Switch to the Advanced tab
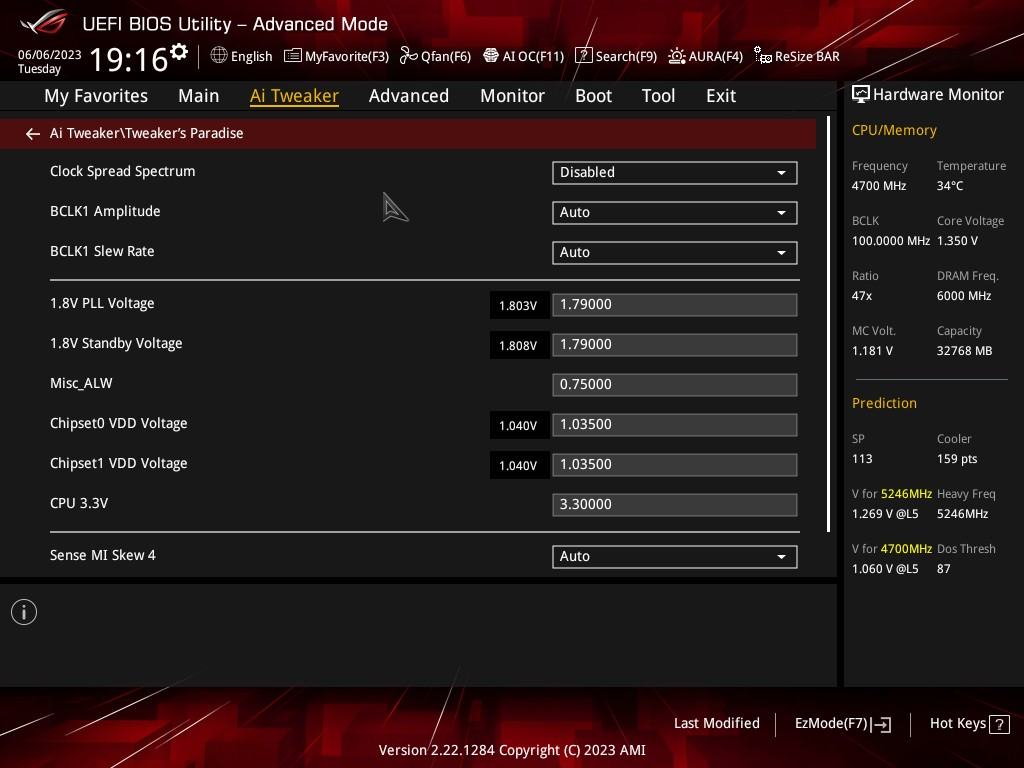 click(x=409, y=96)
